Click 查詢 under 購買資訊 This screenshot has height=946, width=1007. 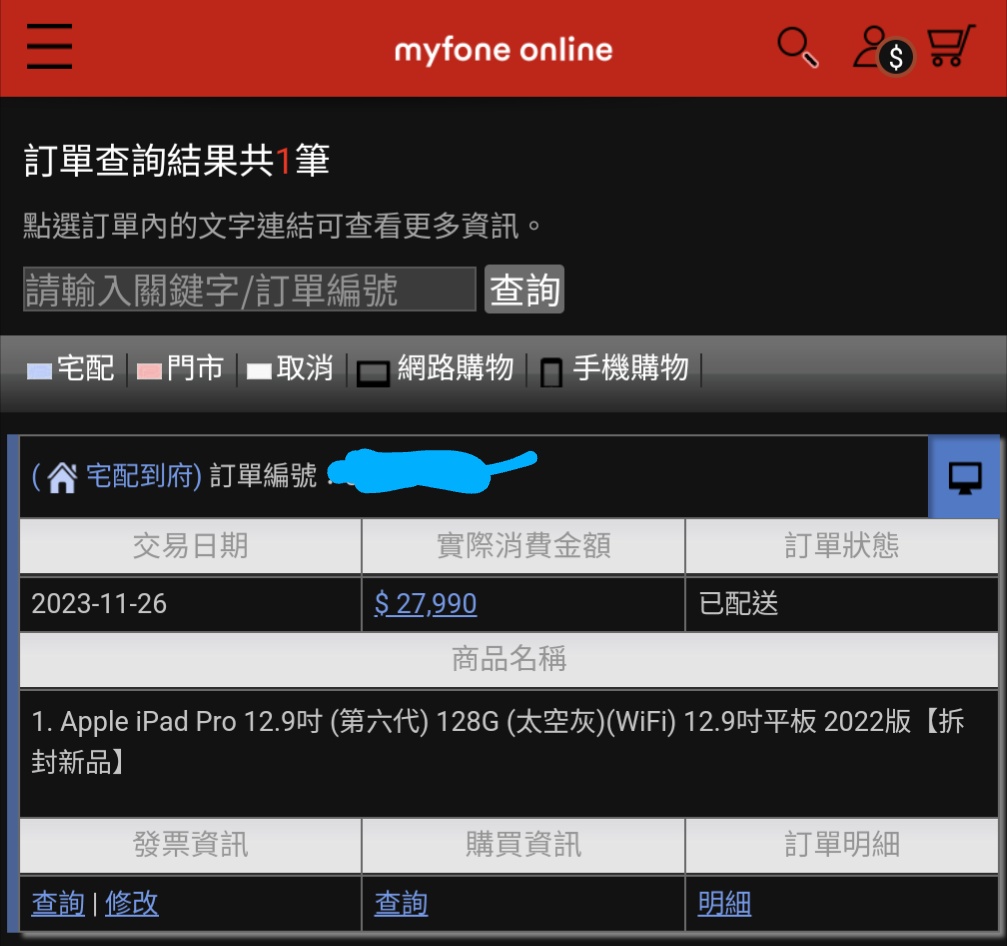tap(401, 904)
